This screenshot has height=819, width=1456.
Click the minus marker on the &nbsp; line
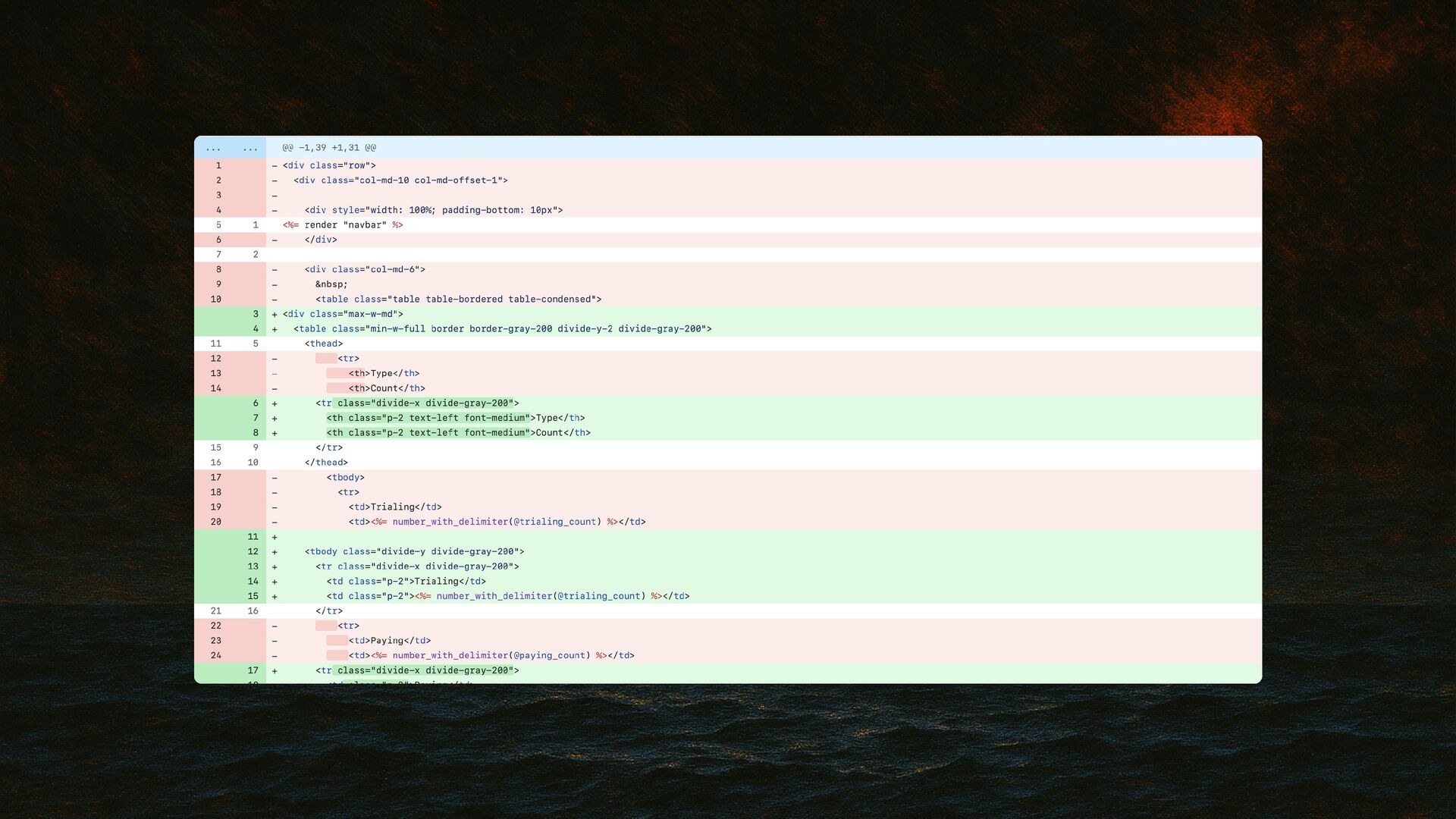pos(275,284)
